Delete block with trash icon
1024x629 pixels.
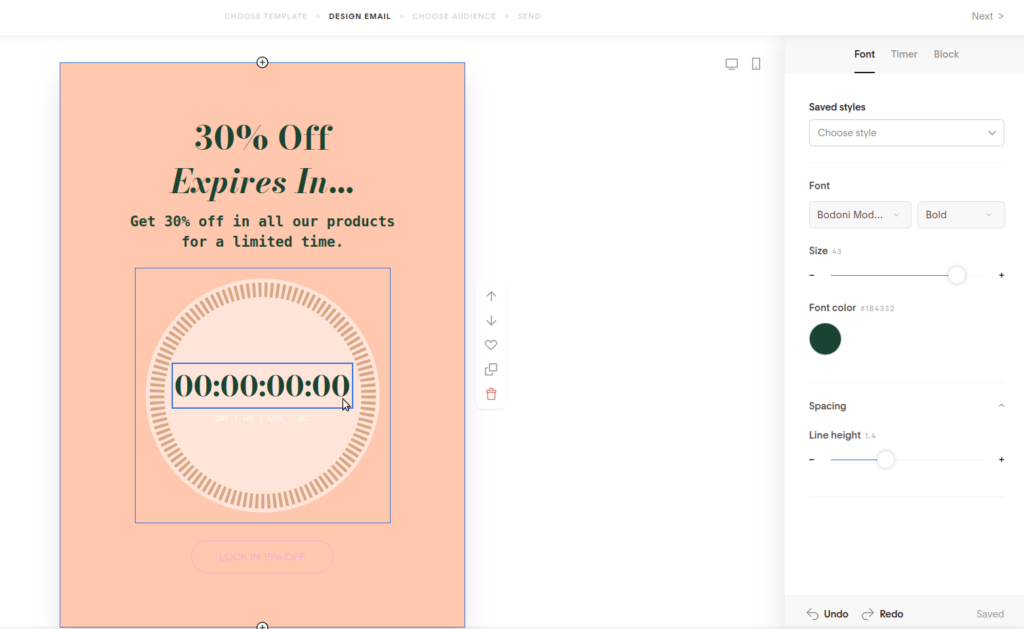point(491,394)
